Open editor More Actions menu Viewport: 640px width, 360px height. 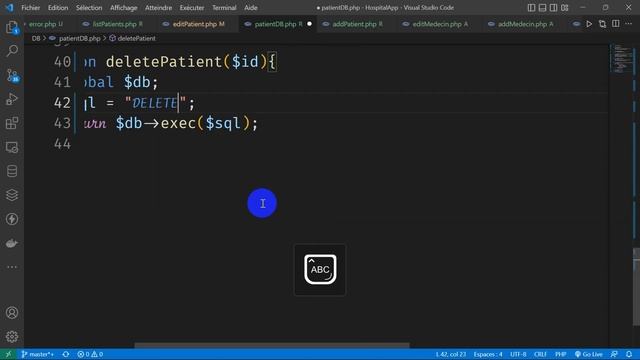629,24
